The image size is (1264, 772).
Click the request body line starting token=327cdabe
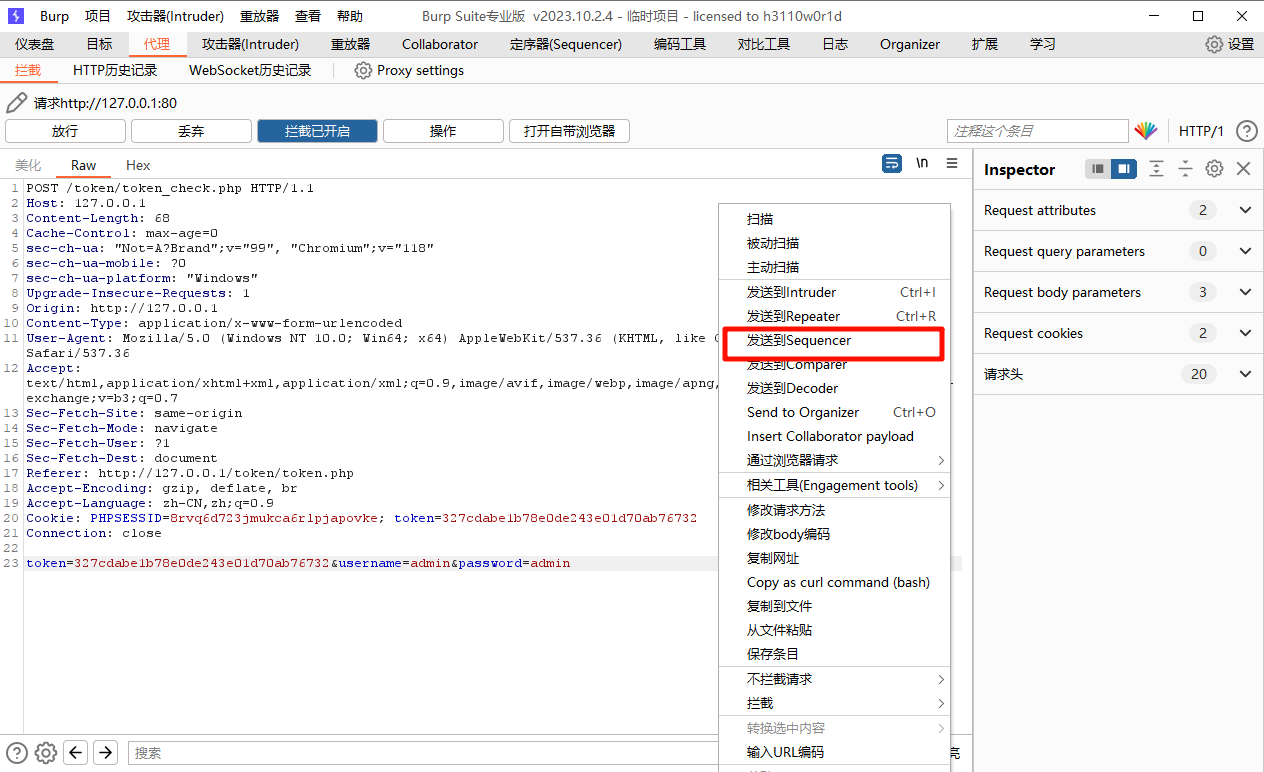click(298, 563)
